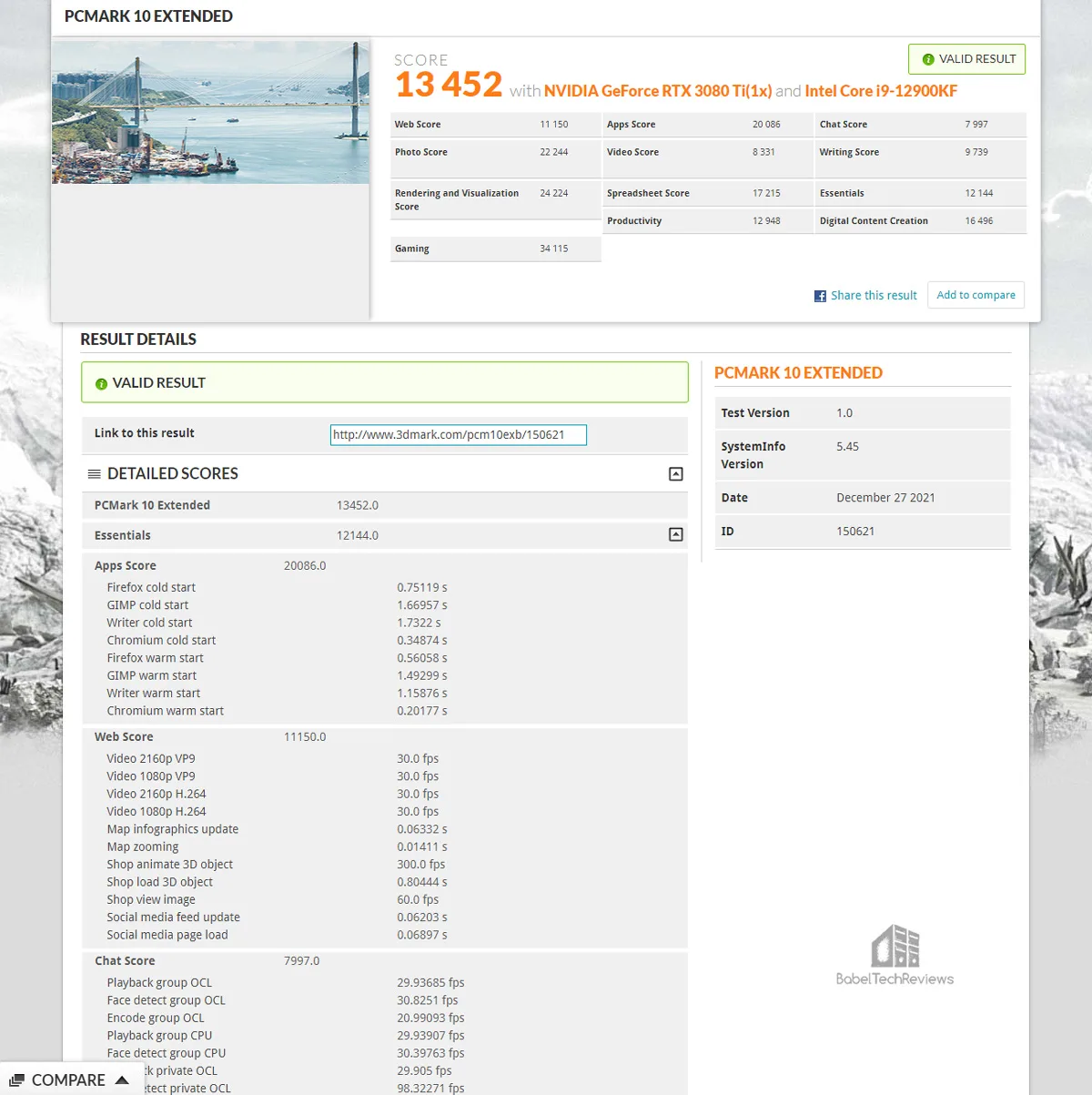Click the Apps Score summary cell

pos(708,125)
